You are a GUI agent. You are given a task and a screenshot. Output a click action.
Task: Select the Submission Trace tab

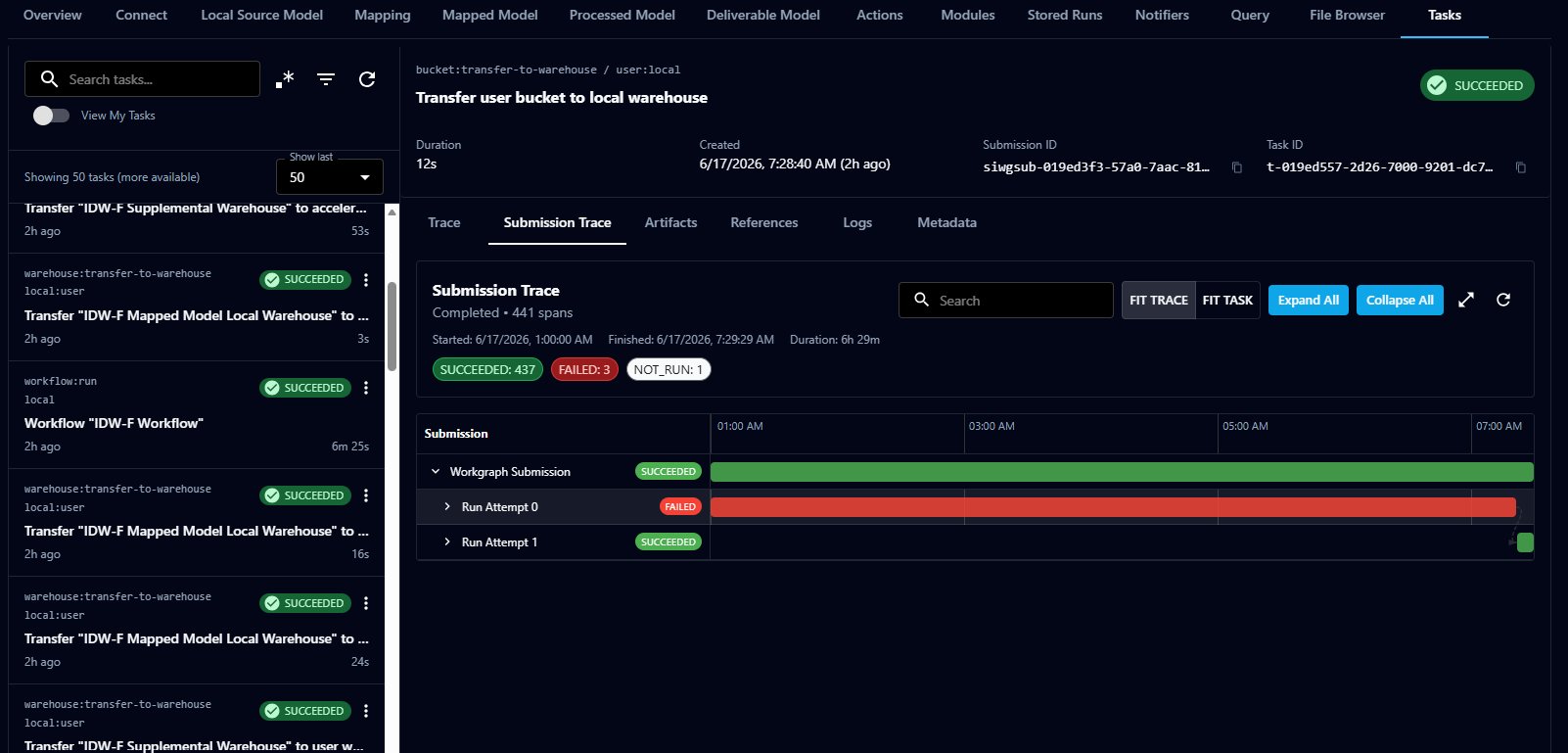click(x=557, y=222)
